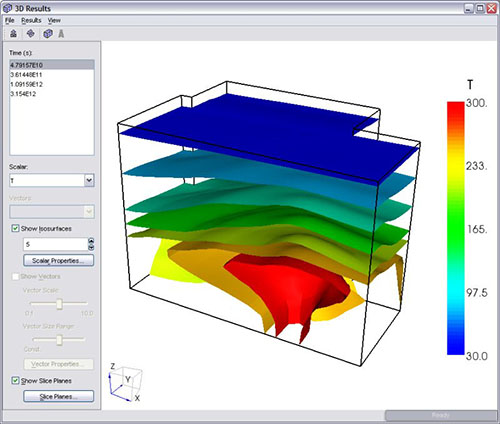500x424 pixels.
Task: Click the diamond-shaped rotate view toolbar icon
Action: 31,33
